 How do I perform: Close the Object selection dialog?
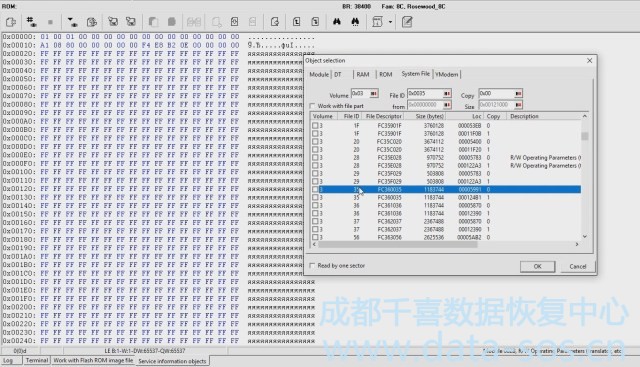click(589, 60)
